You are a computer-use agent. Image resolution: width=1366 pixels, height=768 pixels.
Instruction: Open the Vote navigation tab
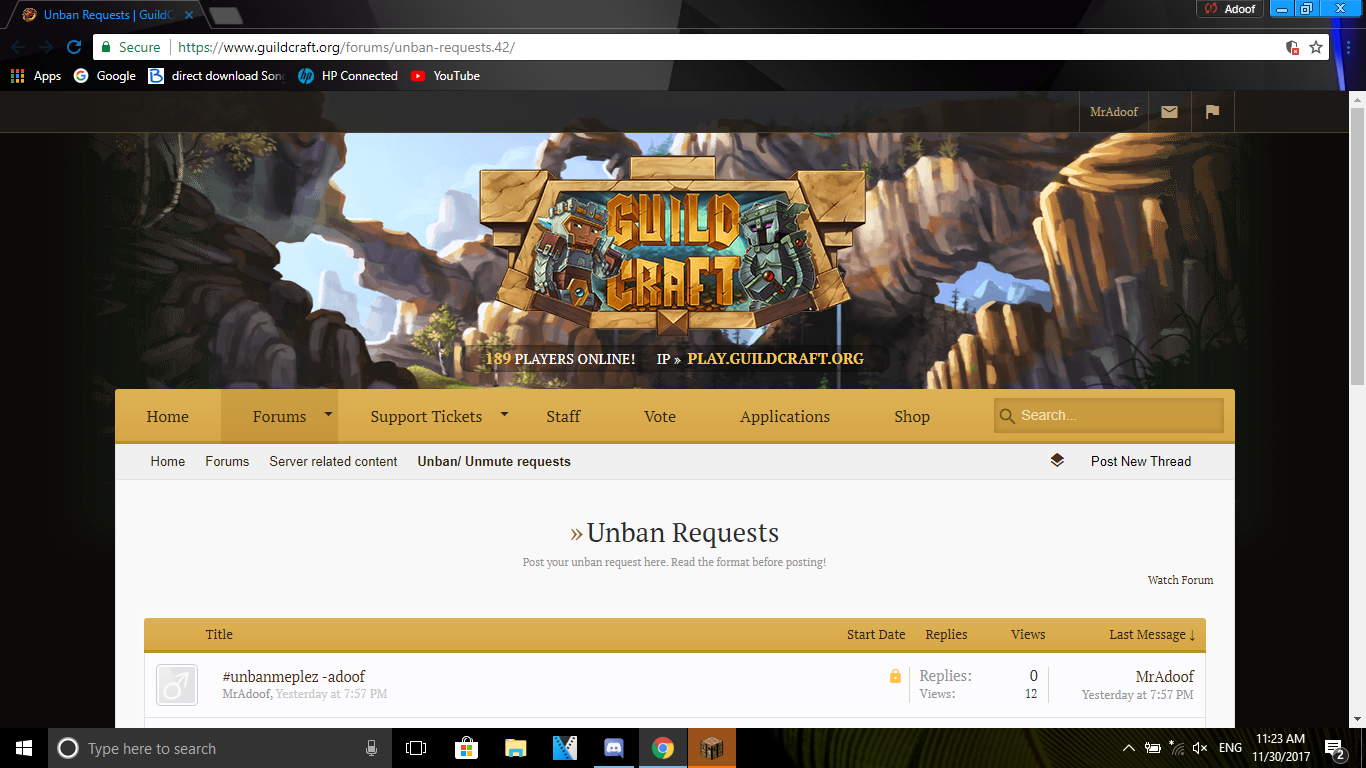[660, 417]
